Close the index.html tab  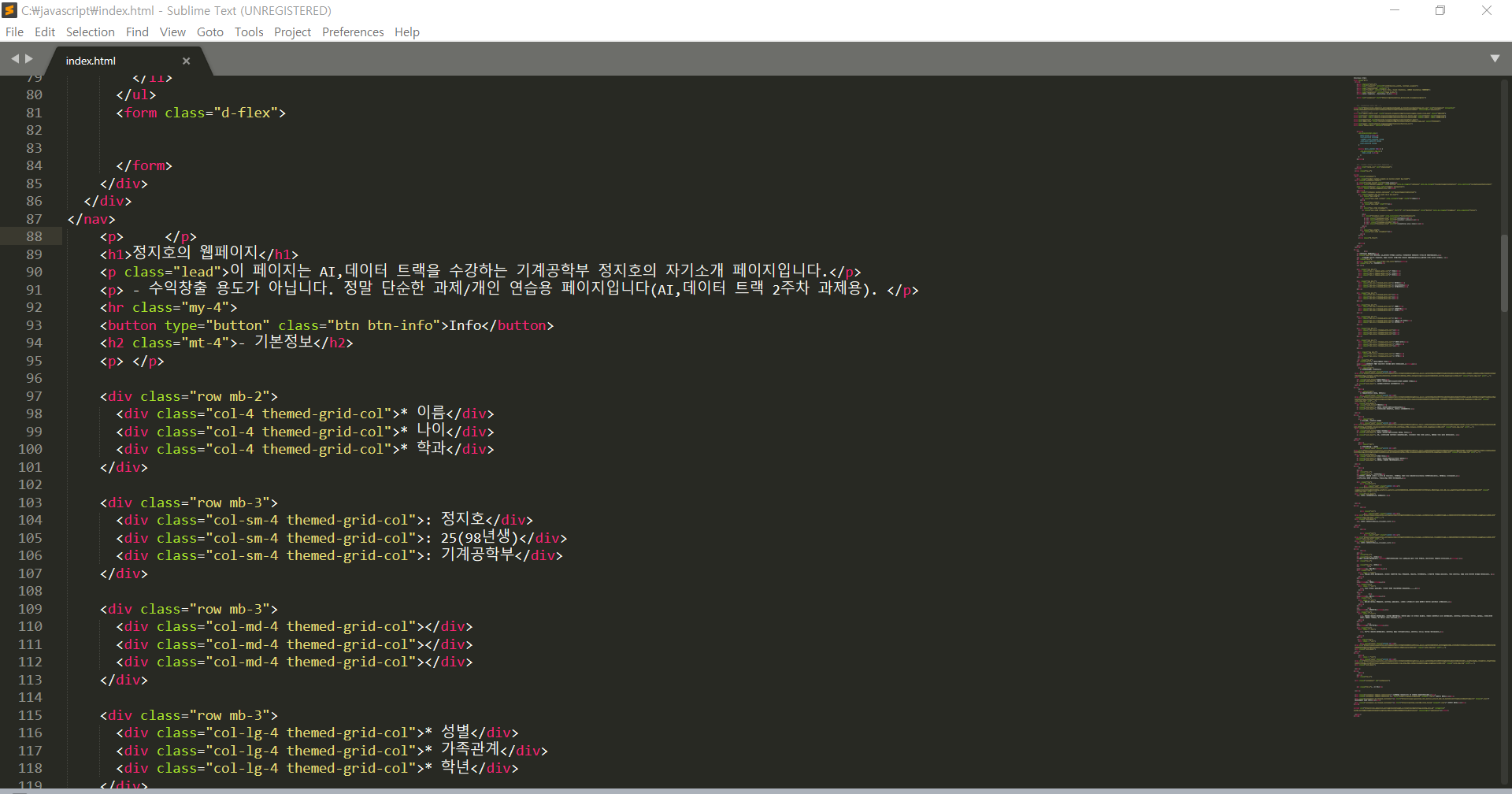click(x=187, y=61)
